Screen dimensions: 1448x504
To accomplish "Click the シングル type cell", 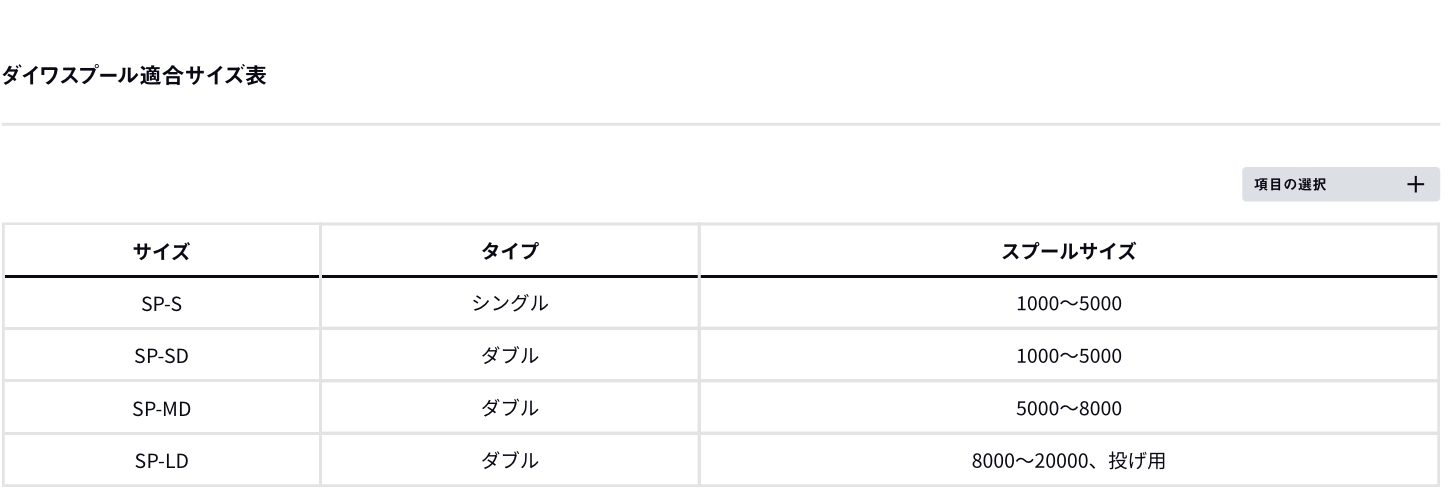I will click(x=509, y=304).
